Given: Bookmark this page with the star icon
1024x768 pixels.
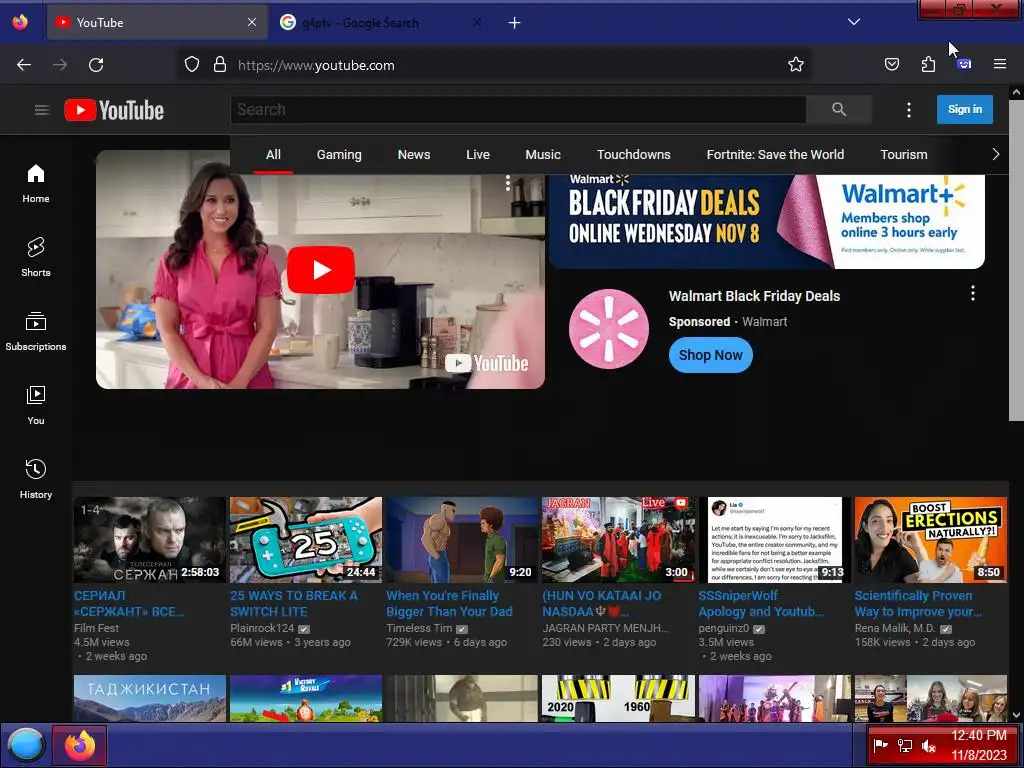Looking at the screenshot, I should click(x=795, y=65).
